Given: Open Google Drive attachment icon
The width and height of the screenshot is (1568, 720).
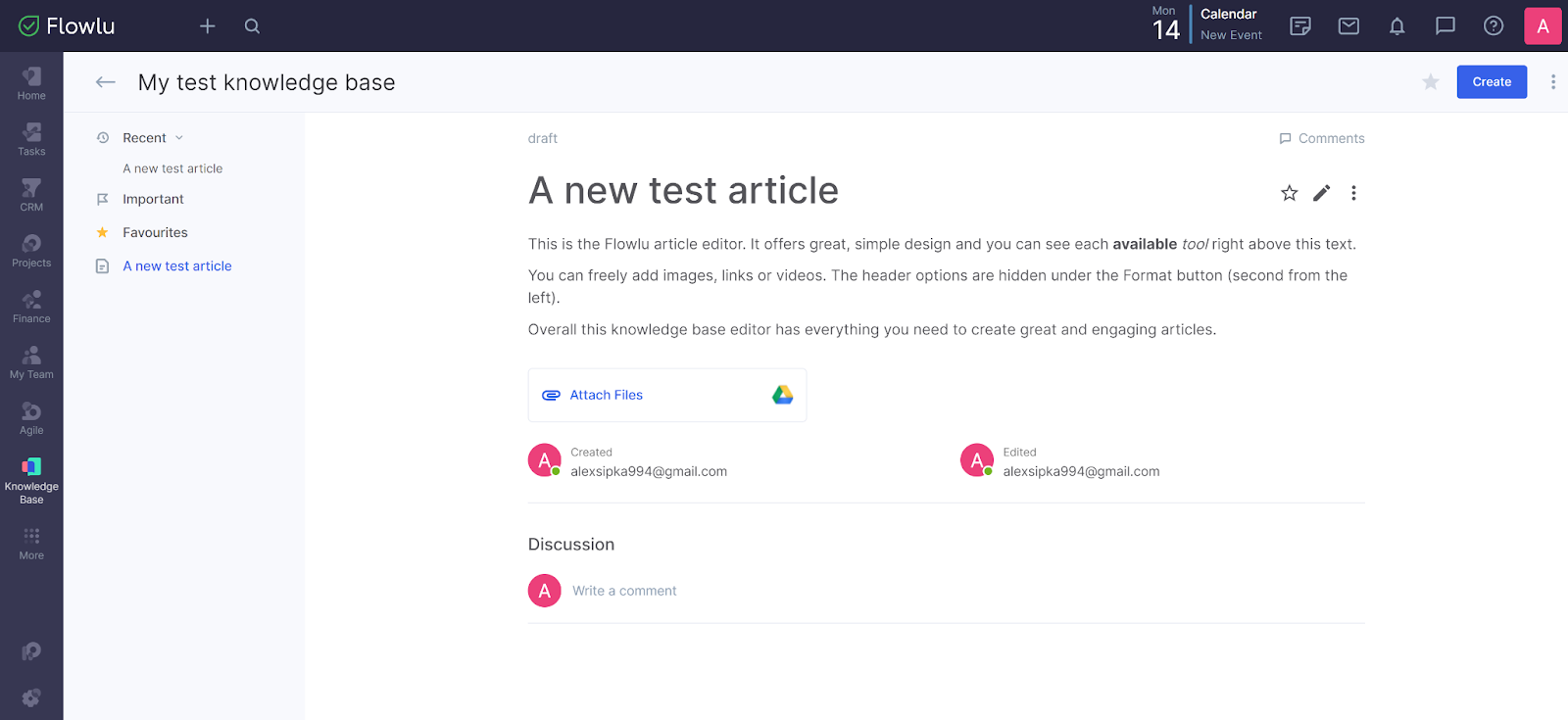Looking at the screenshot, I should pos(782,395).
